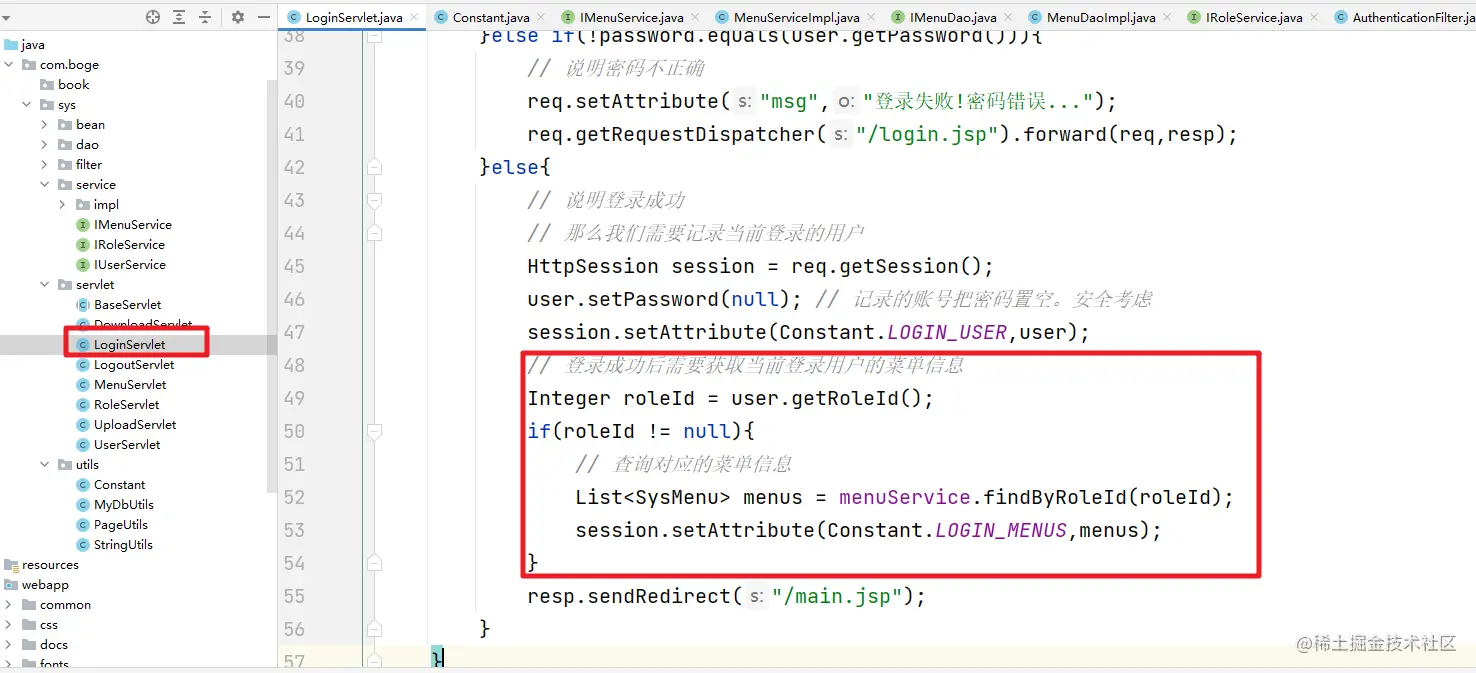Expand the bean package
Viewport: 1476px width, 673px height.
45,125
